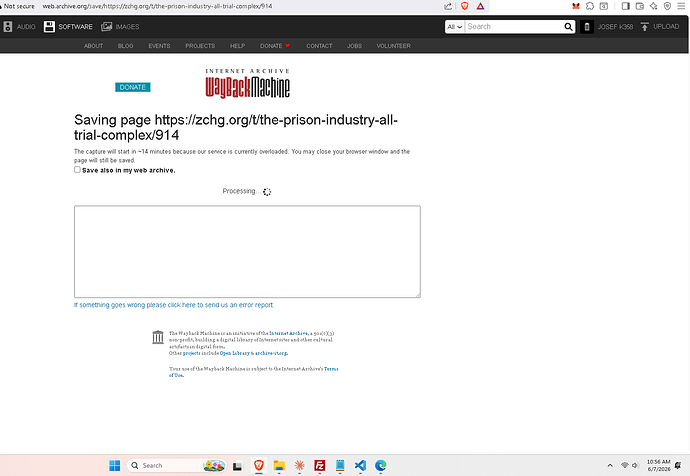
Task: Open Microsoft Edge in taskbar
Action: pyautogui.click(x=381, y=465)
